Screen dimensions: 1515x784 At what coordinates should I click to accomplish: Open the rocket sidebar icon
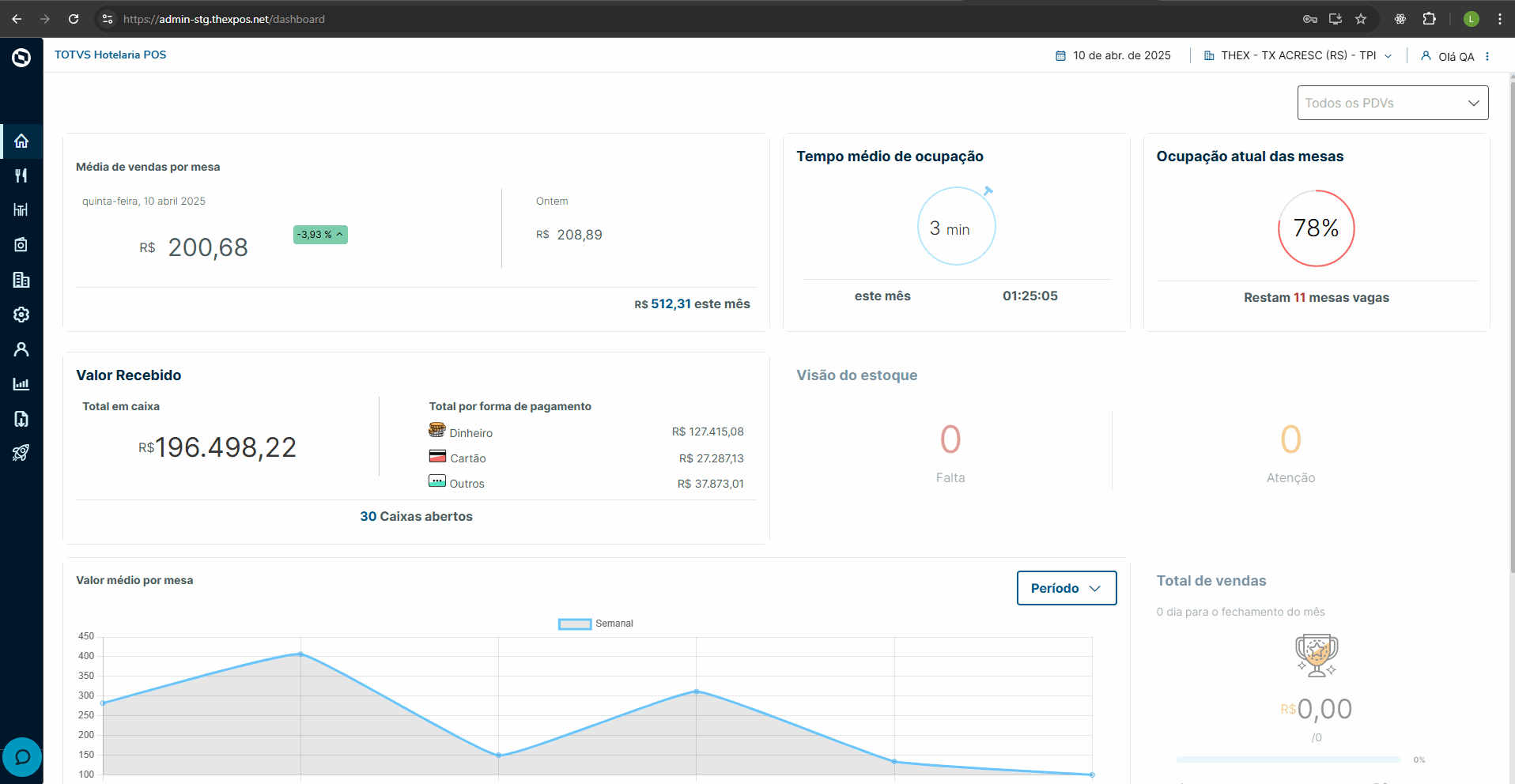(x=21, y=453)
